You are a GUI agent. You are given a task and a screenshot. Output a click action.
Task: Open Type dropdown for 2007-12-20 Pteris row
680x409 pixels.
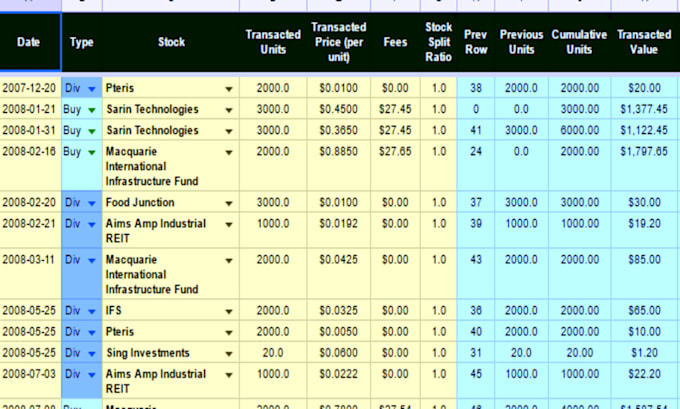coord(92,89)
